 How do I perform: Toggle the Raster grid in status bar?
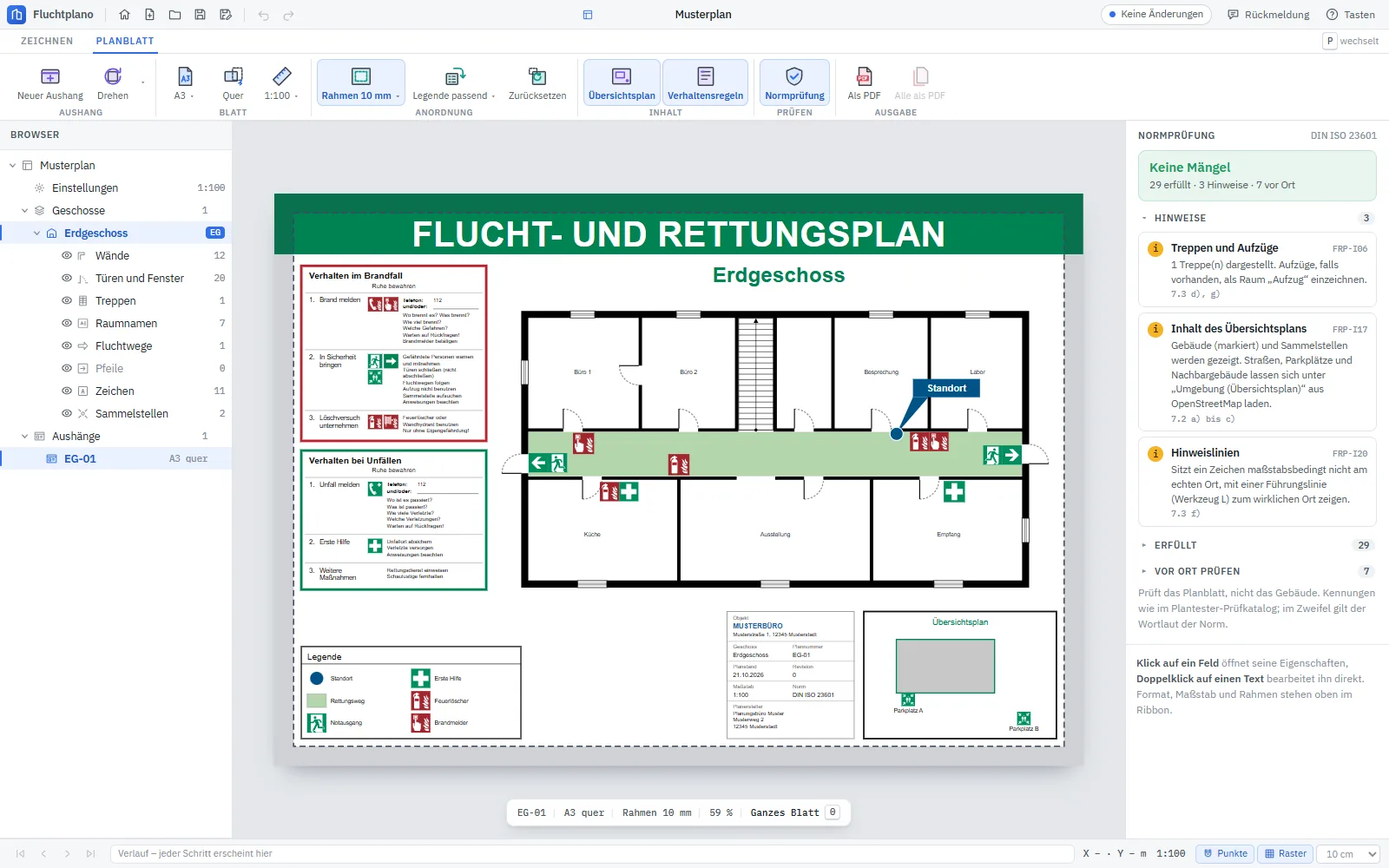[1286, 854]
